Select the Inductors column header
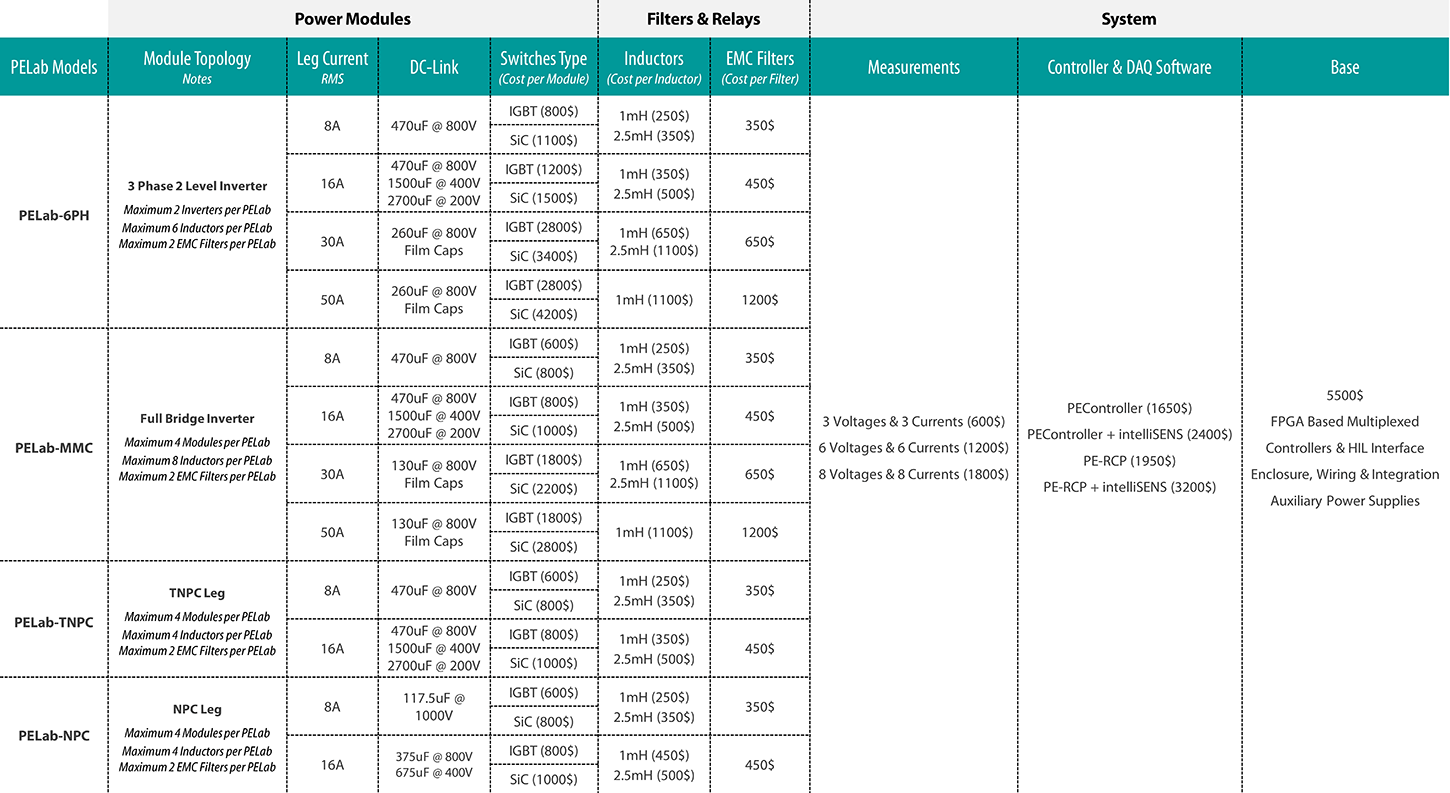This screenshot has height=793, width=1450. point(654,67)
